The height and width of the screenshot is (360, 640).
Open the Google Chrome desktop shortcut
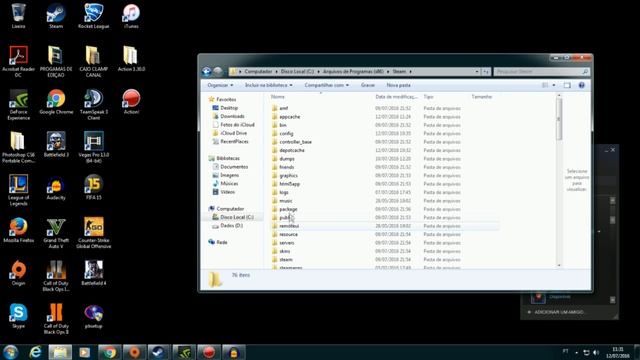(x=56, y=102)
